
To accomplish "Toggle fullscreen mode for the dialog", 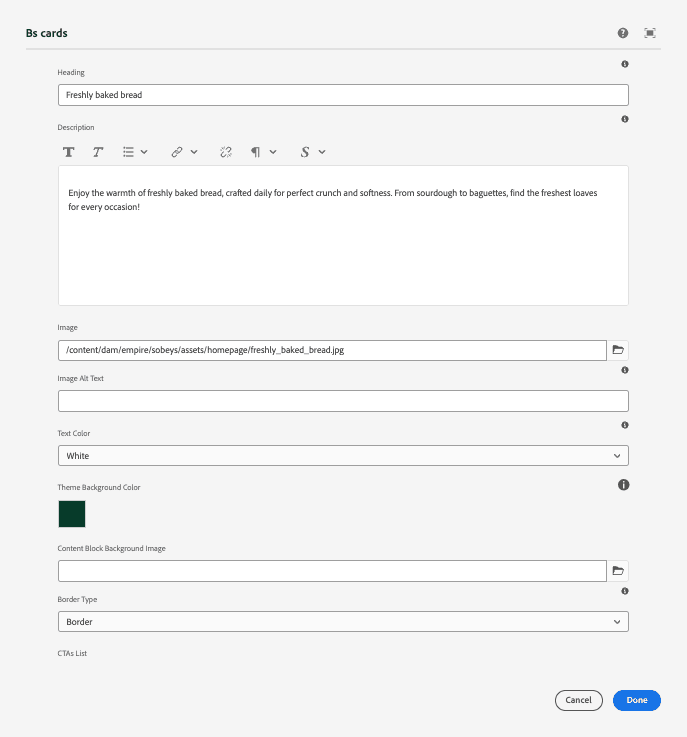I will point(650,33).
